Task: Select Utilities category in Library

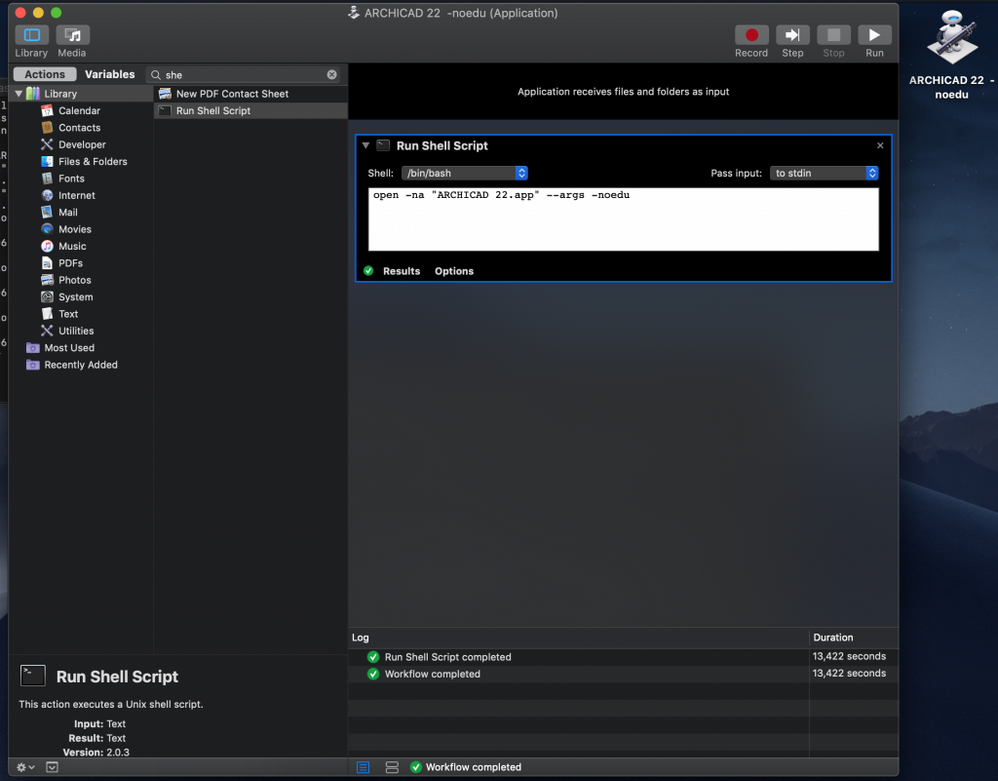Action: [76, 331]
